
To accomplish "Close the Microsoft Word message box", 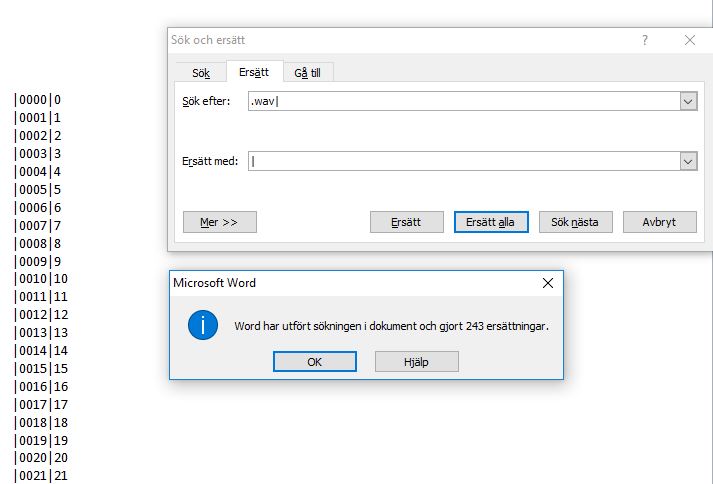I will coord(547,283).
